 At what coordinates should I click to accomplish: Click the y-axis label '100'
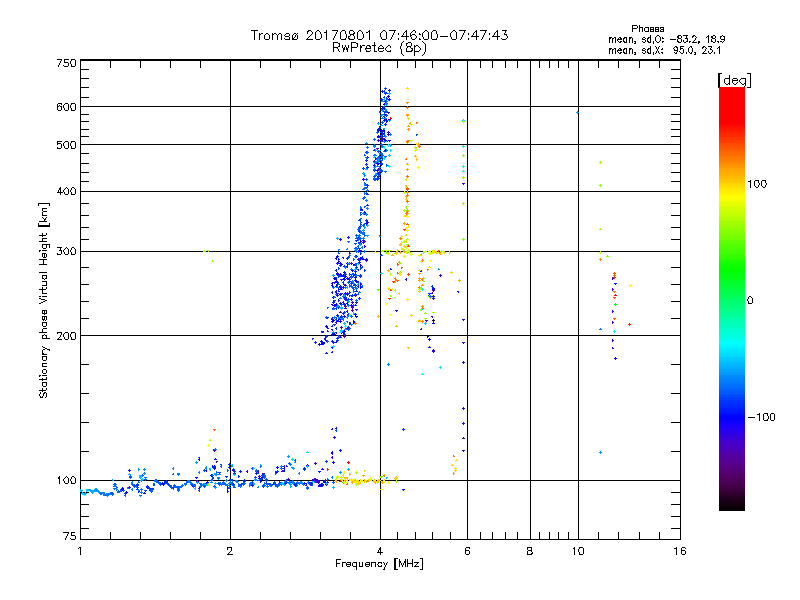click(66, 481)
